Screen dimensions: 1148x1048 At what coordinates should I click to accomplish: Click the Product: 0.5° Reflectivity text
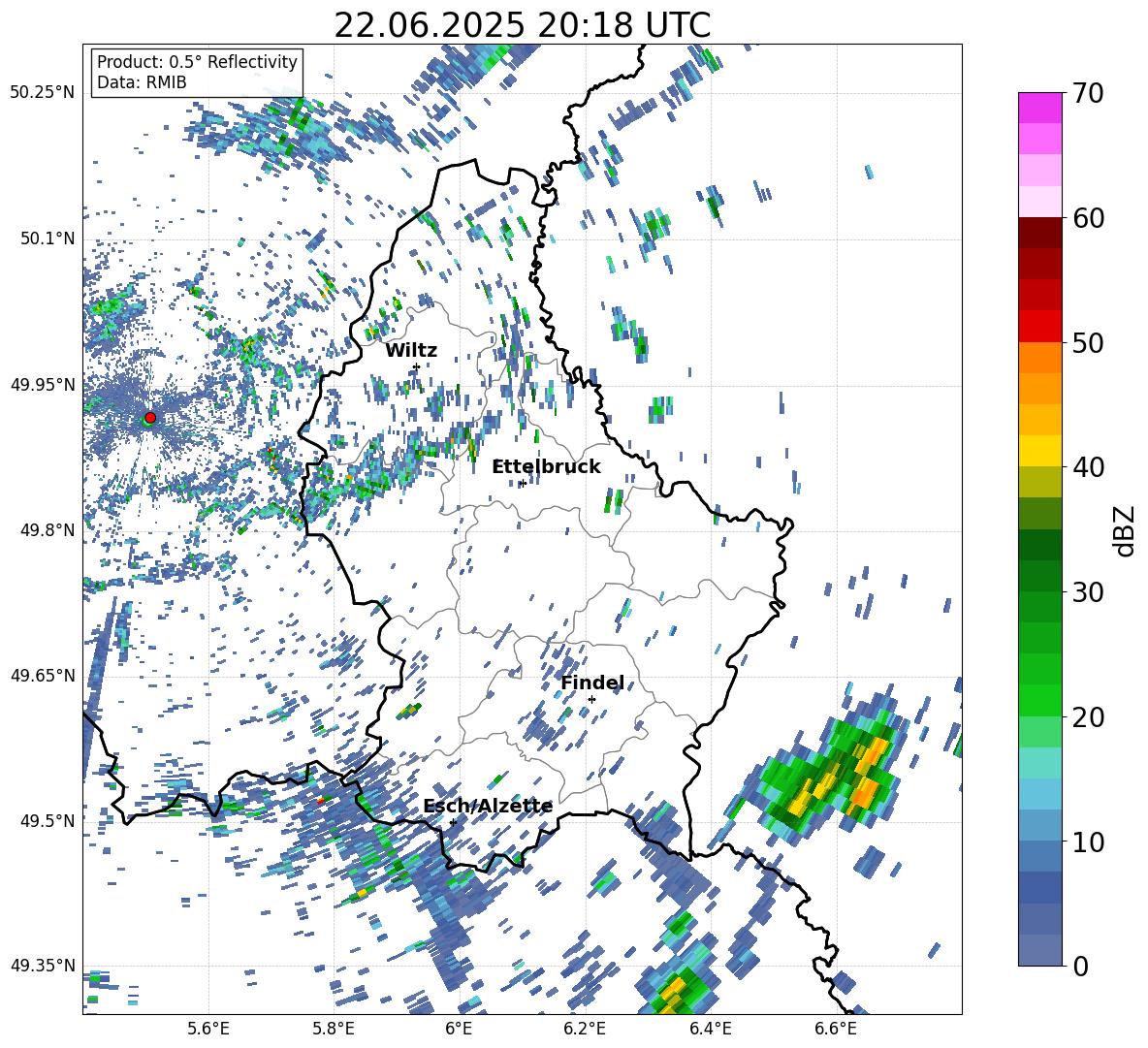pos(197,61)
